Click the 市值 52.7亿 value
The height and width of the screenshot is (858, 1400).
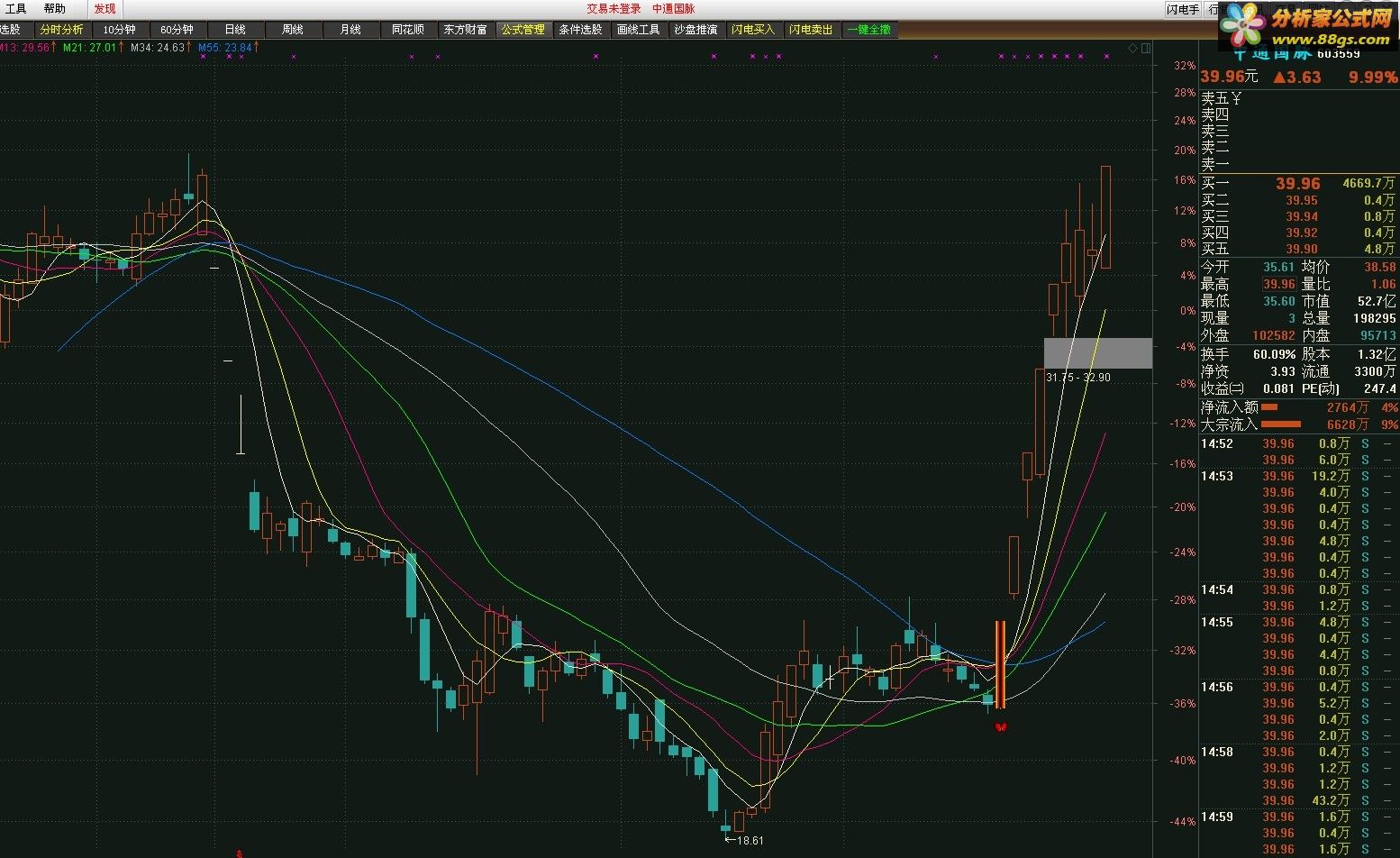coord(1377,301)
